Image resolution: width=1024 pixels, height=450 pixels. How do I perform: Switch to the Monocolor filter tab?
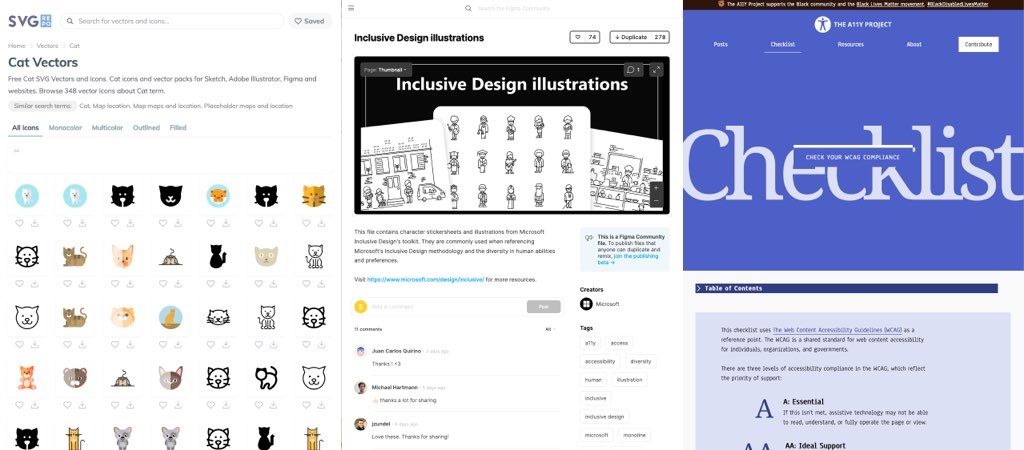[x=65, y=128]
